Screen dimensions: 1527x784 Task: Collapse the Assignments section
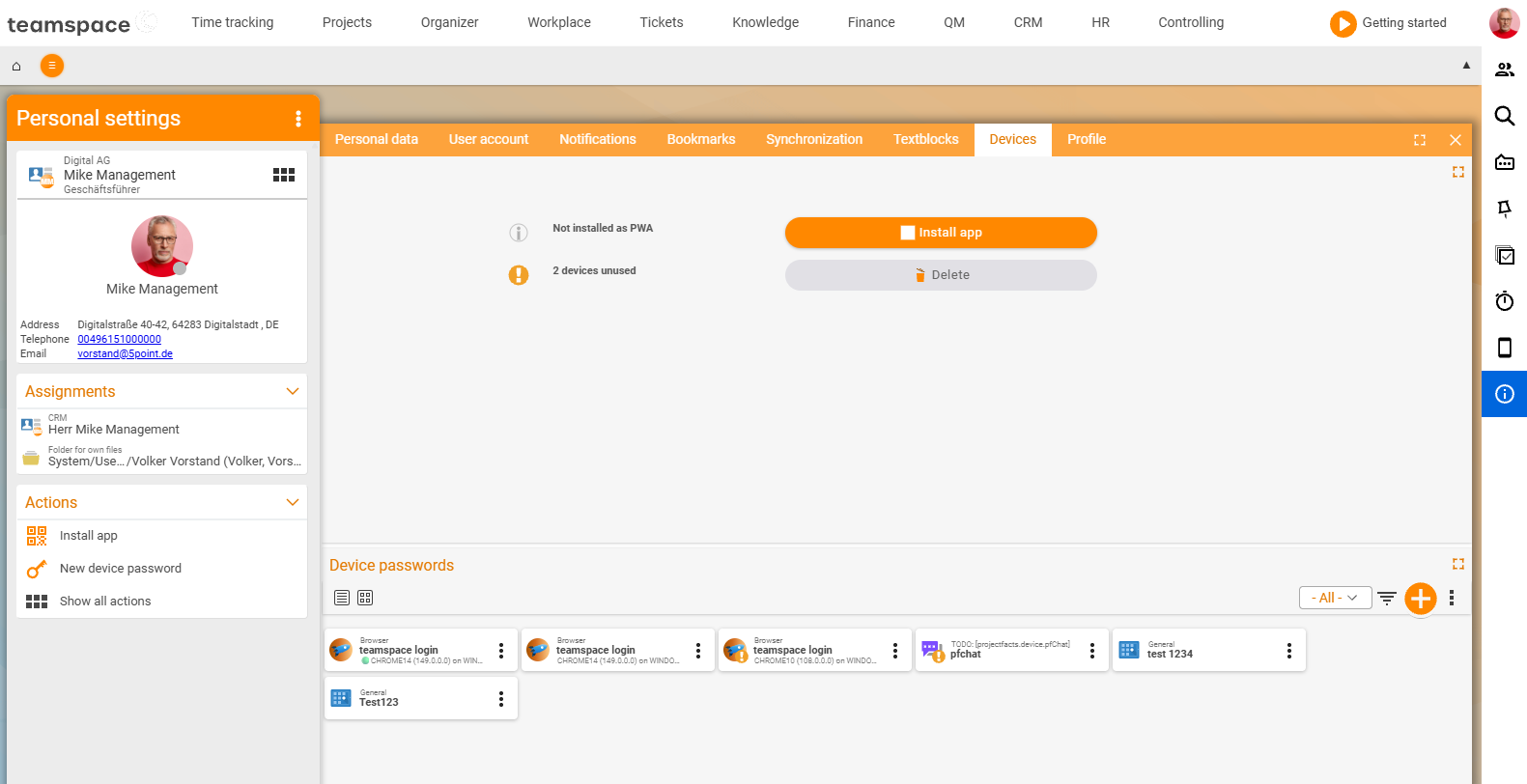point(293,391)
